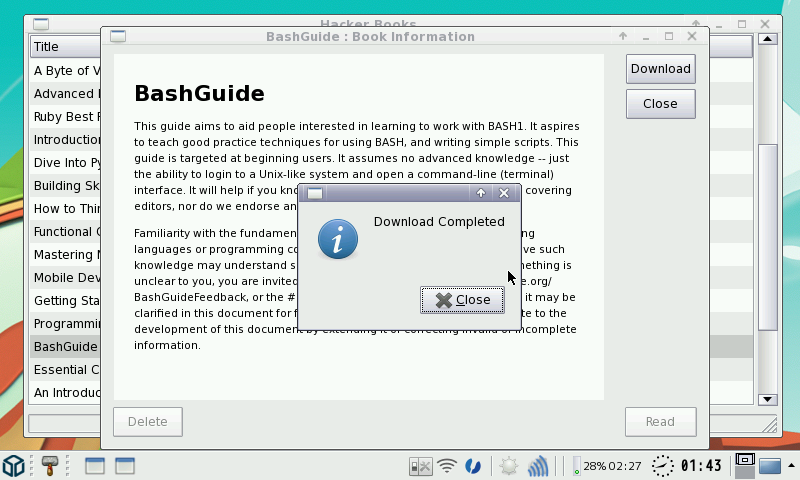The height and width of the screenshot is (480, 800).
Task: Select the 'Mastering' book row
Action: click(x=65, y=255)
